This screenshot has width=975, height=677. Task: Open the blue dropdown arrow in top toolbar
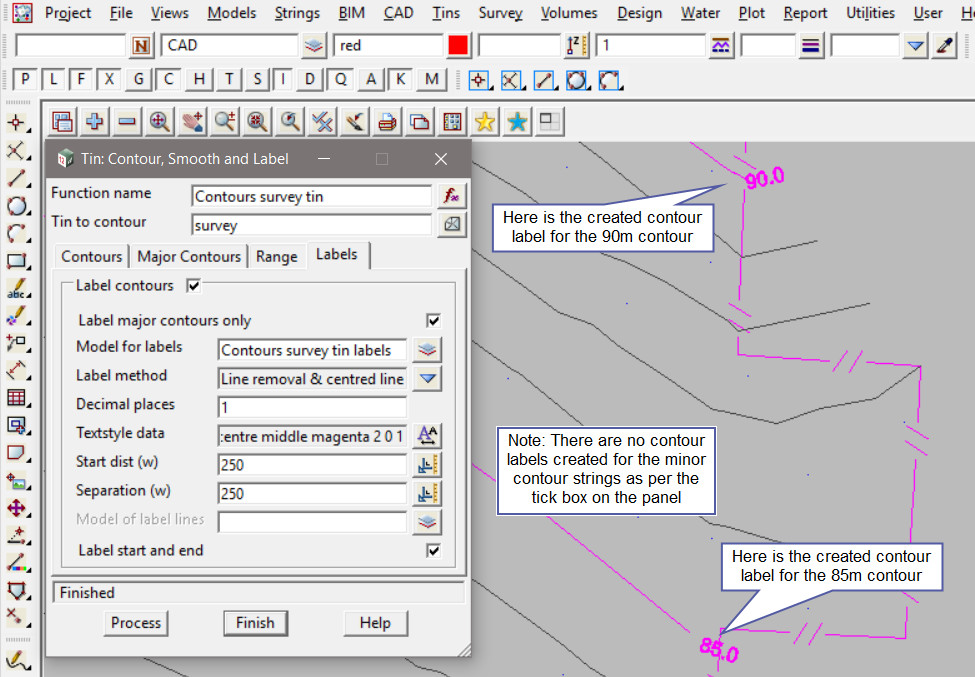[915, 45]
